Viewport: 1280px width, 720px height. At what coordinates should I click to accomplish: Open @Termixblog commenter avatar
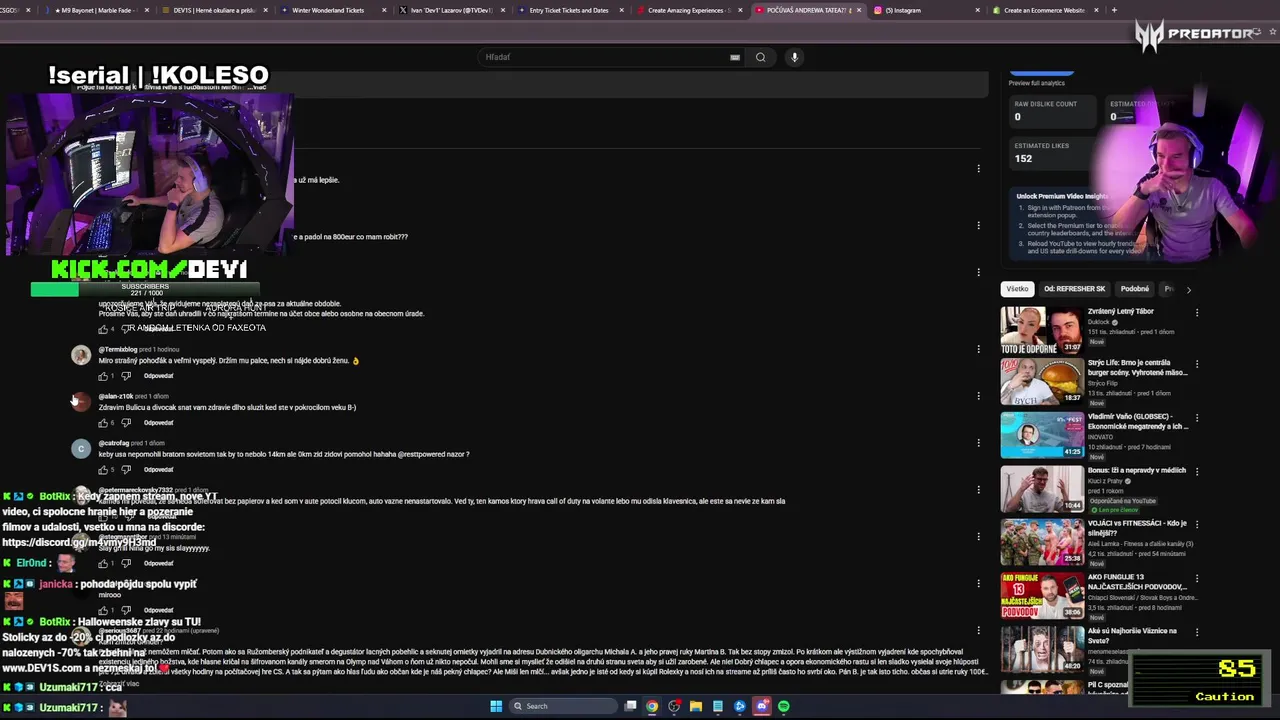(81, 355)
